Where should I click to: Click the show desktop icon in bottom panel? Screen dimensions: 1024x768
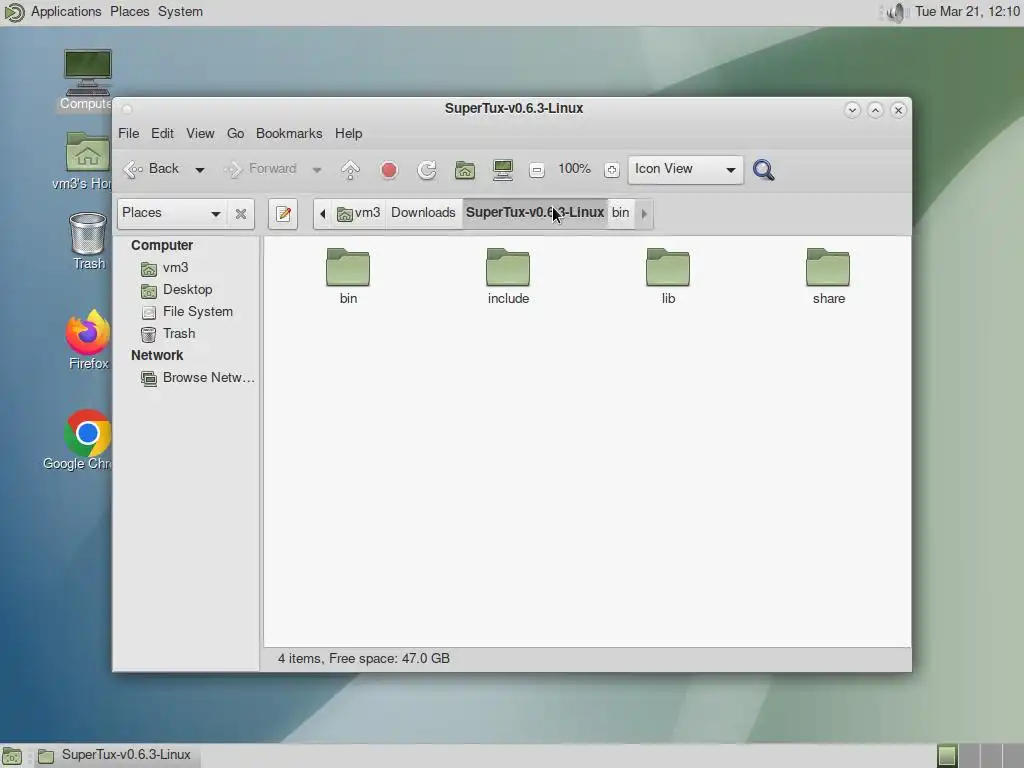coord(12,756)
